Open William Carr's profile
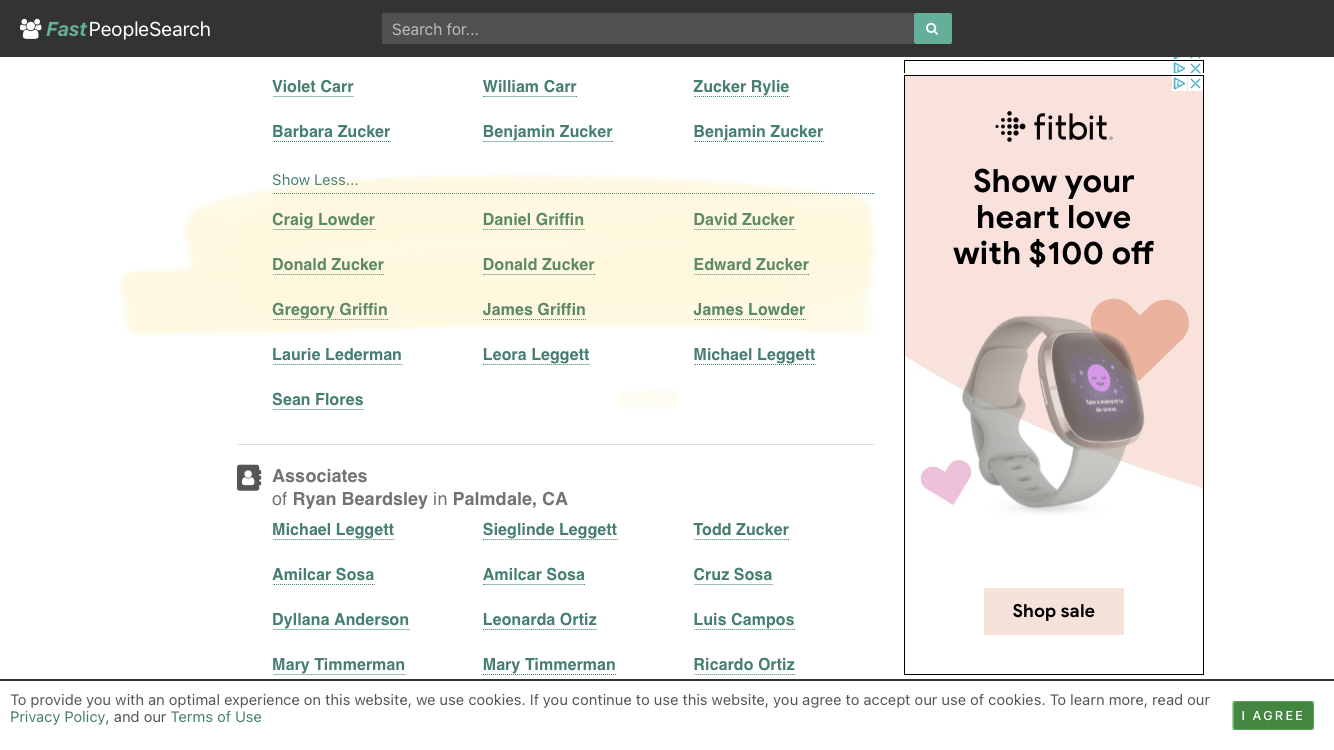This screenshot has height=750, width=1334. pos(530,87)
